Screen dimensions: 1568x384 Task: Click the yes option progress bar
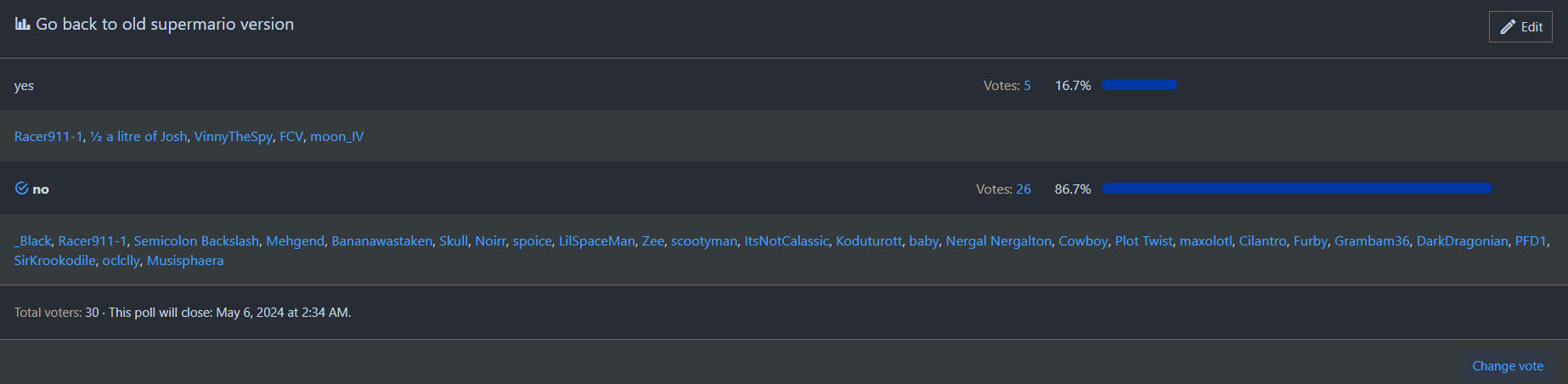tap(1139, 85)
